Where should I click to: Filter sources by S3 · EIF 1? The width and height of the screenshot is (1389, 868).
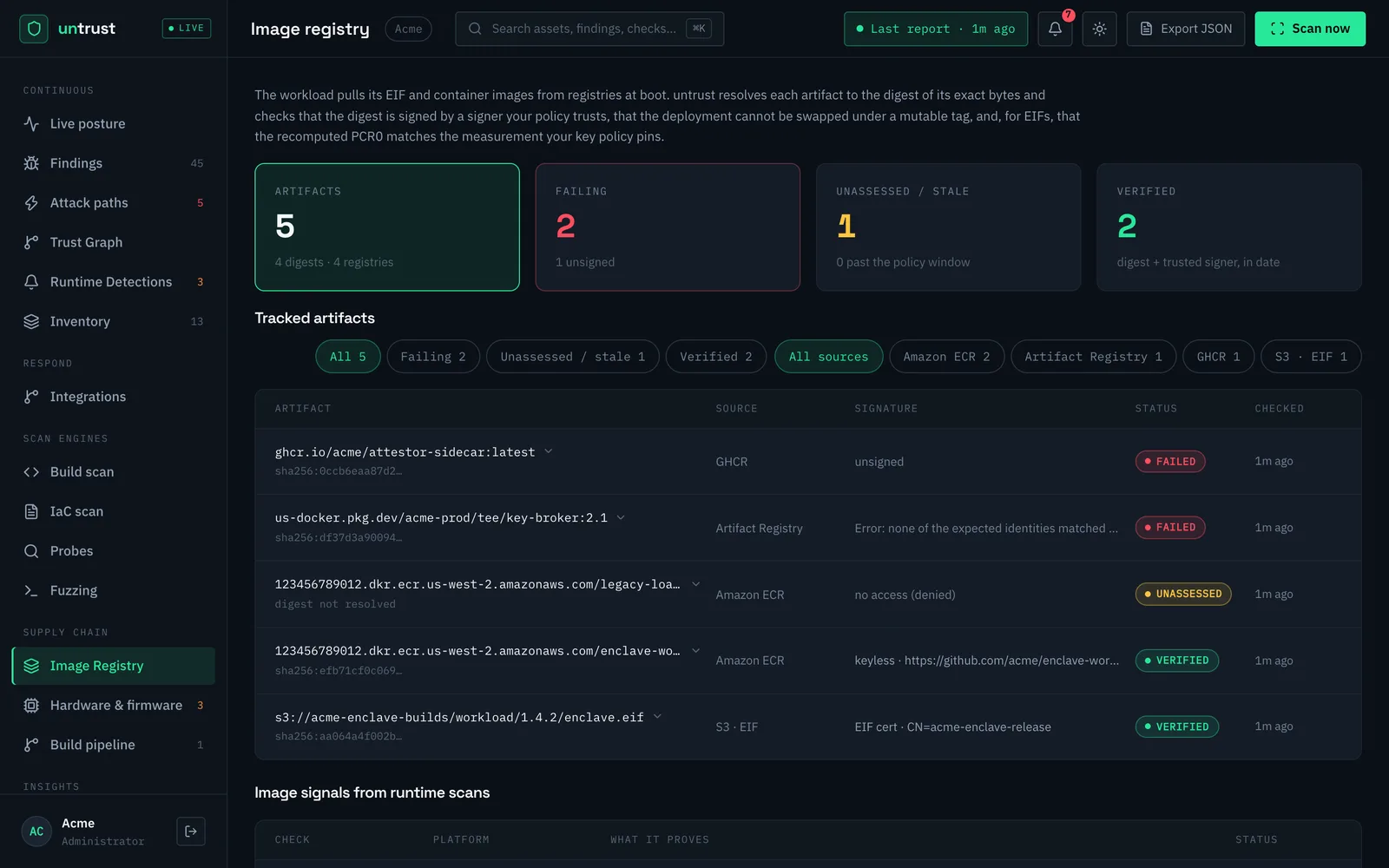[x=1311, y=357]
